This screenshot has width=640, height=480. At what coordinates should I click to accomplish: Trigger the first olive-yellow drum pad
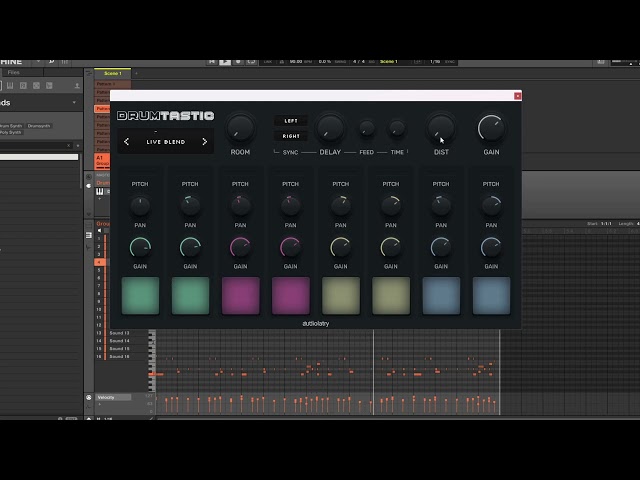[341, 296]
